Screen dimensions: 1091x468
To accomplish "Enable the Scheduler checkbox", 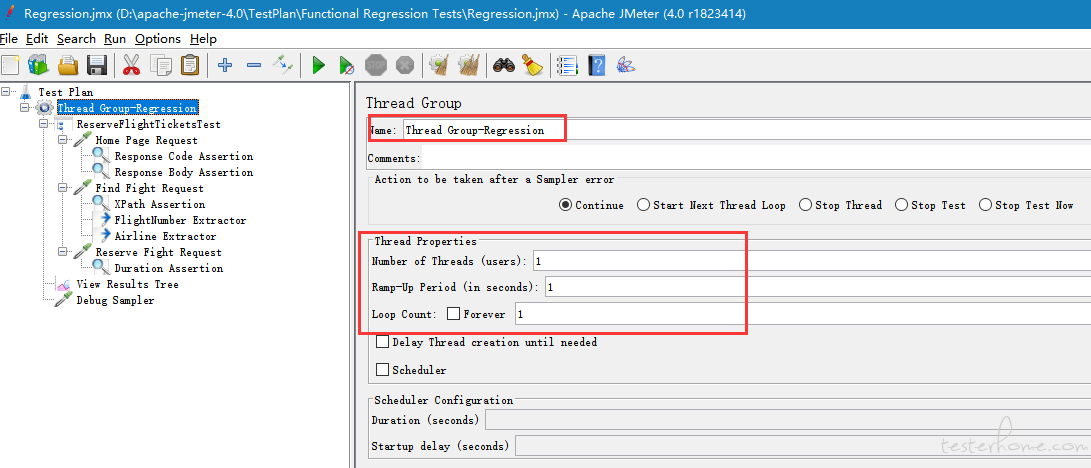I will pyautogui.click(x=382, y=370).
